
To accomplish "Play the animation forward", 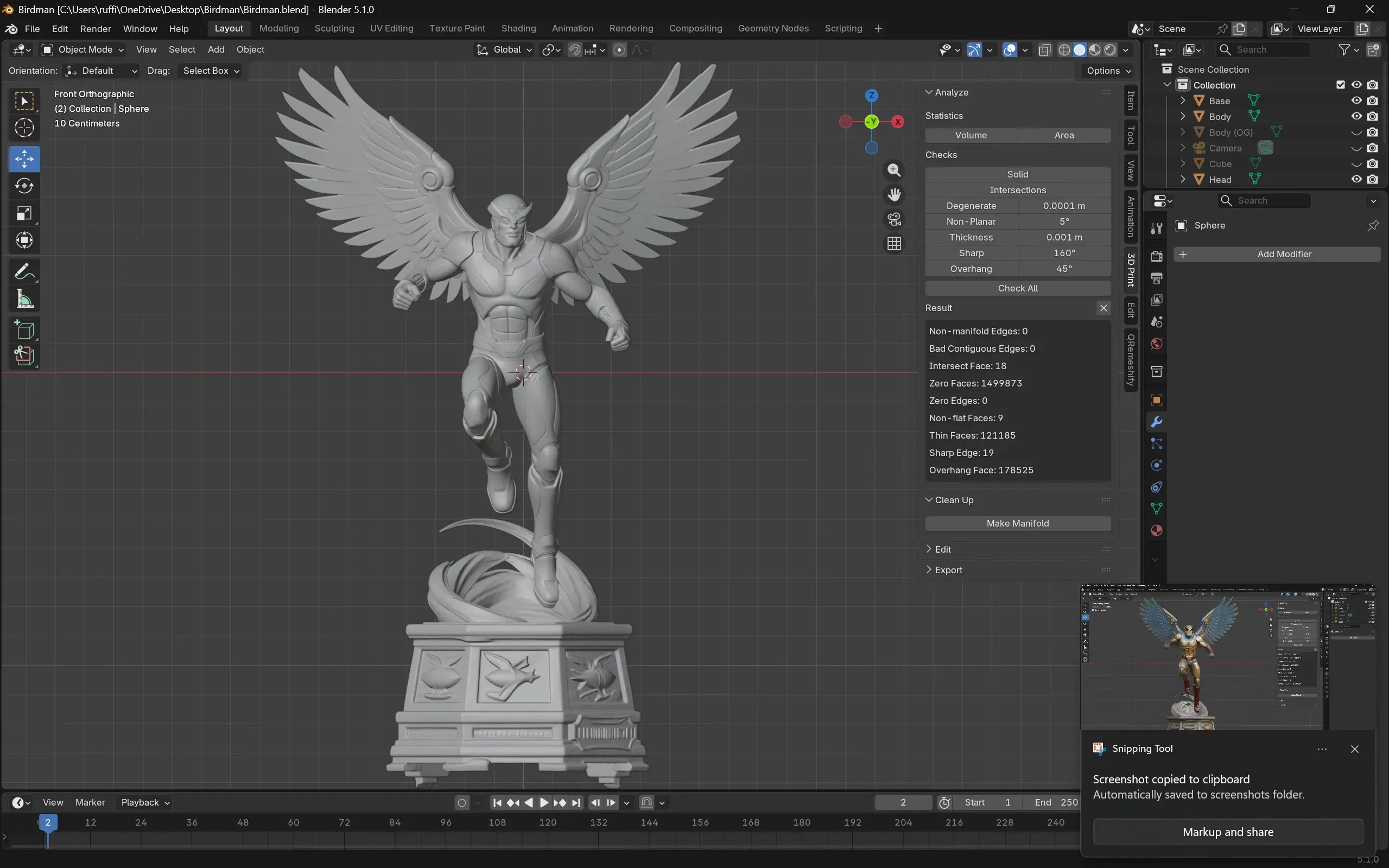I will 544,802.
